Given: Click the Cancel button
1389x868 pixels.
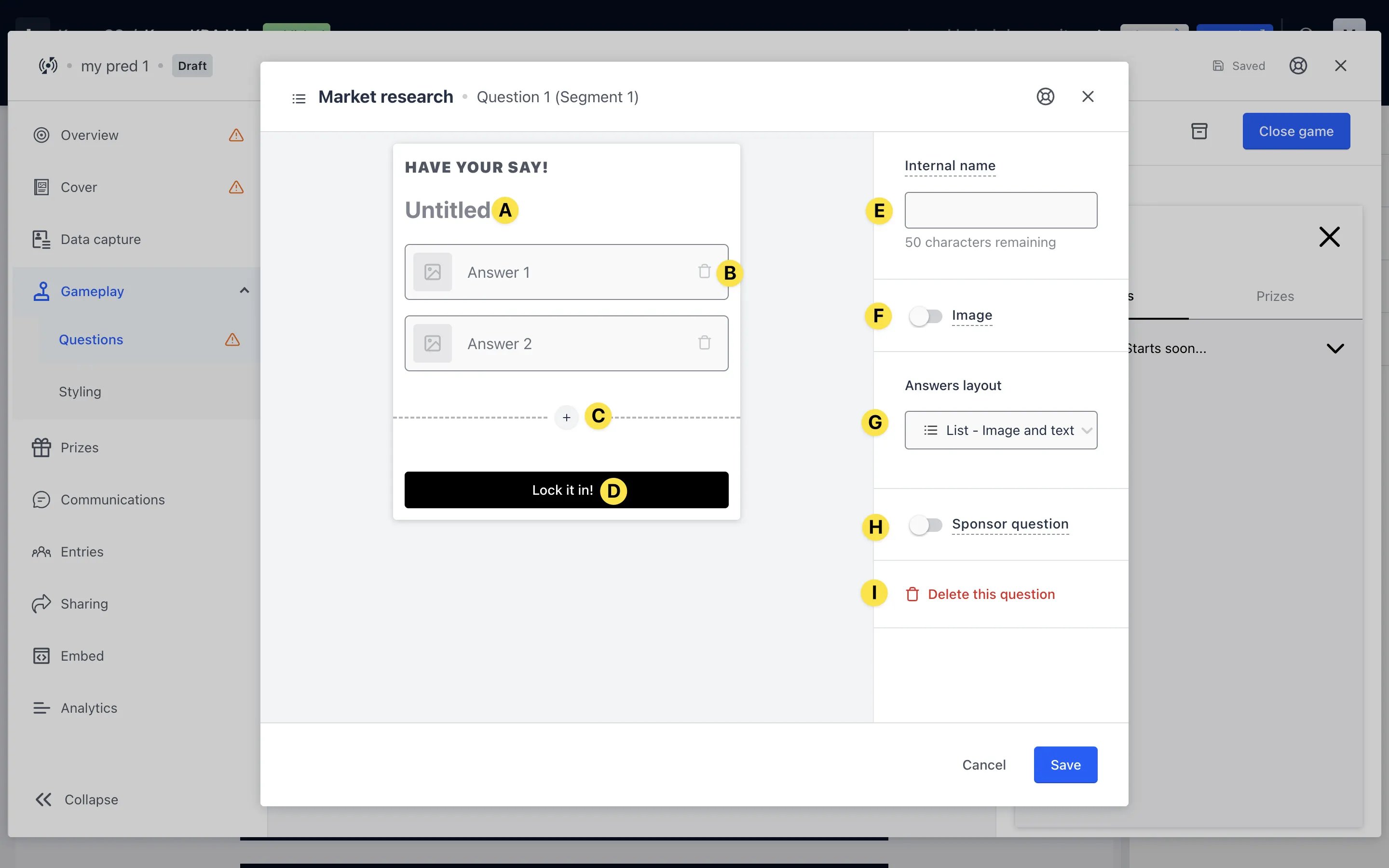Looking at the screenshot, I should click(x=984, y=765).
